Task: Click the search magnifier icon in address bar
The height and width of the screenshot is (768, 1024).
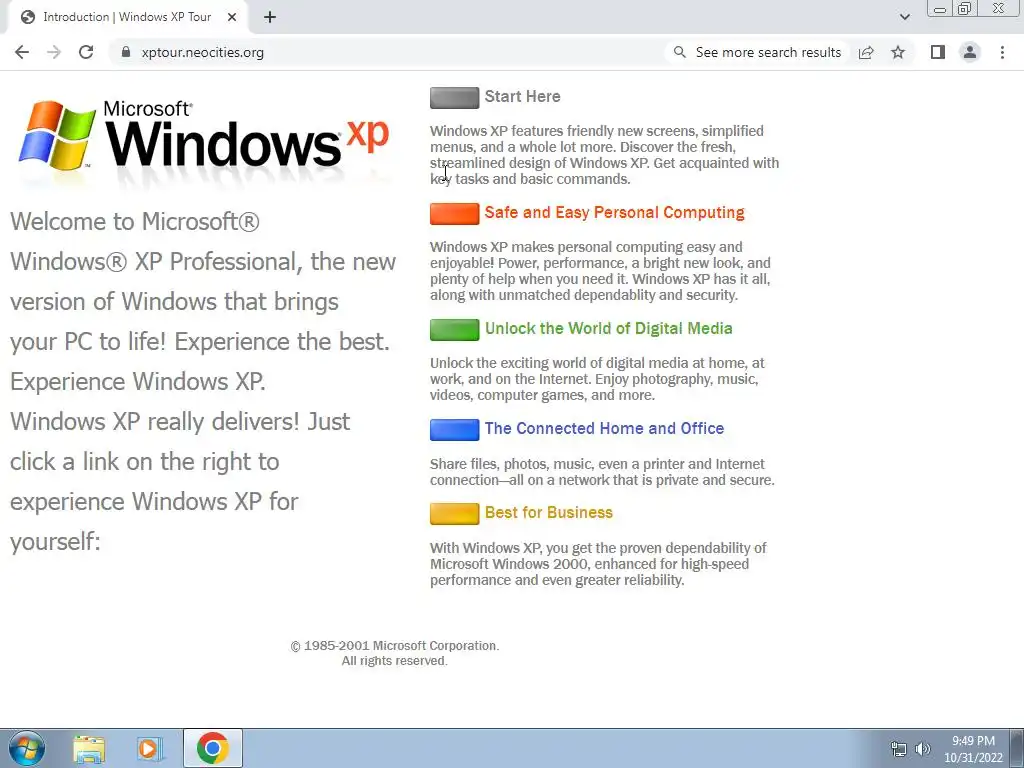Action: (x=680, y=52)
